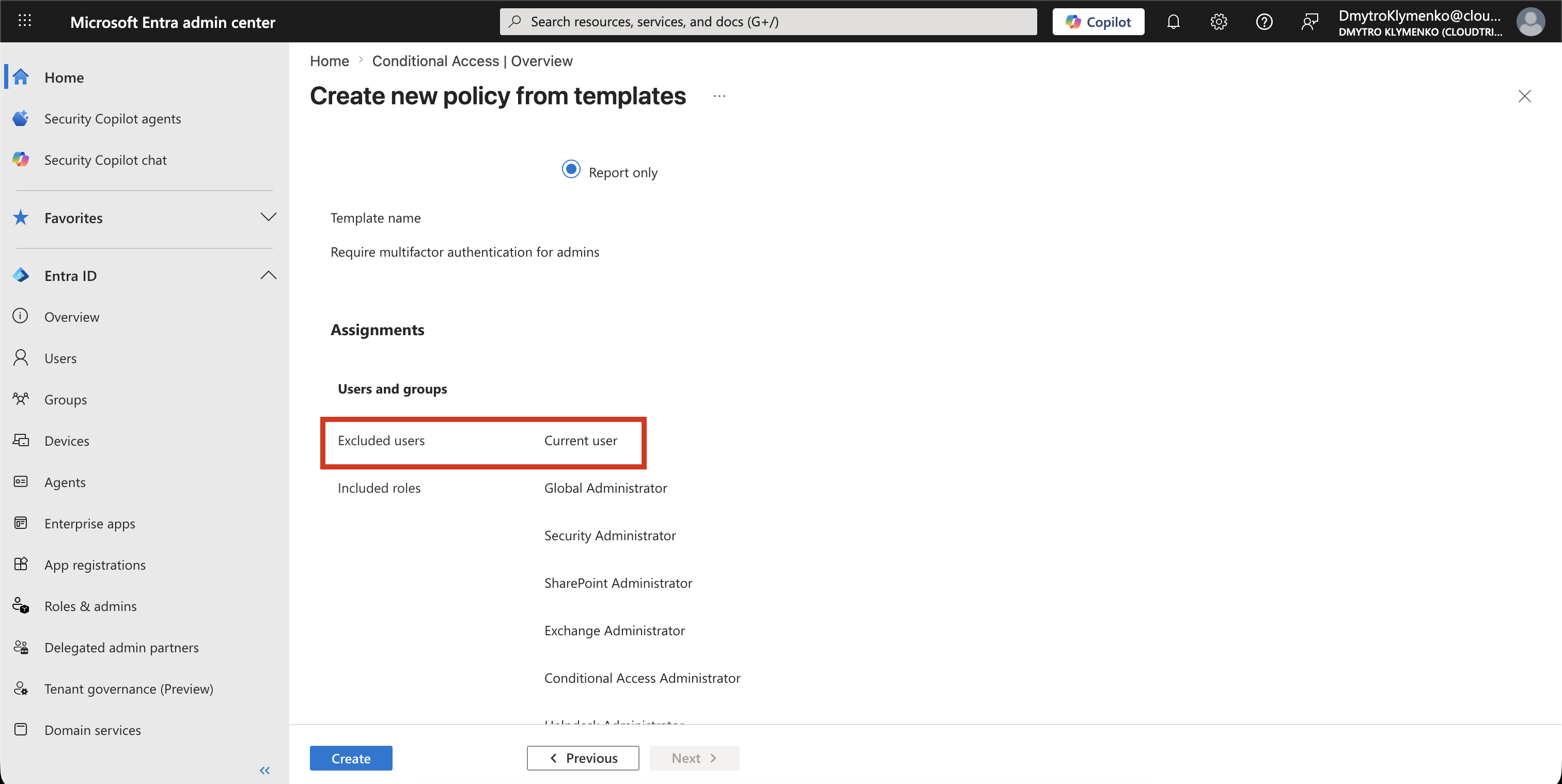The height and width of the screenshot is (784, 1562).
Task: Click the Delegated admin partners icon
Action: [x=21, y=647]
